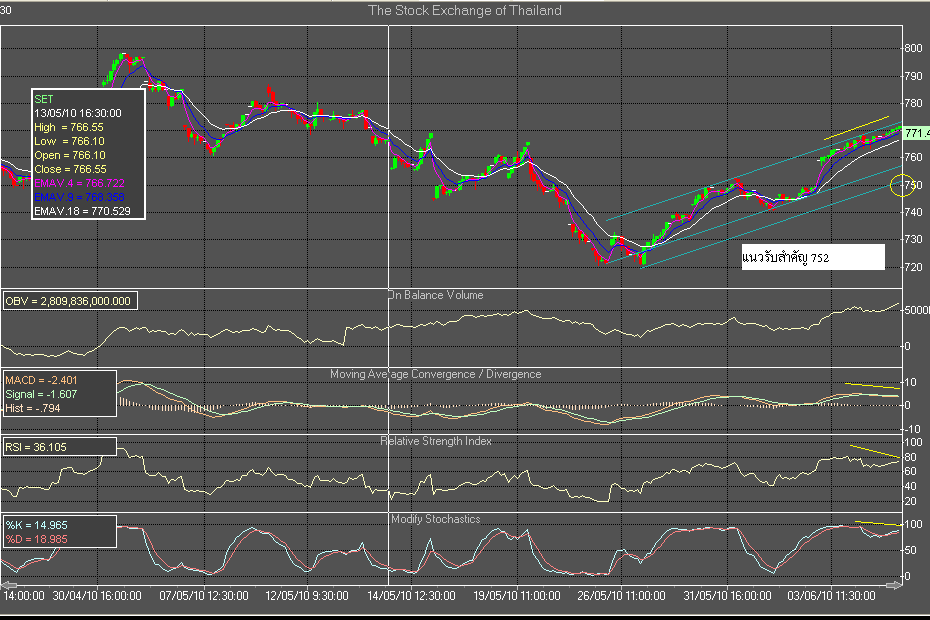Select the Thai support annotation box mentioning 752
This screenshot has width=930, height=620.
tap(813, 257)
